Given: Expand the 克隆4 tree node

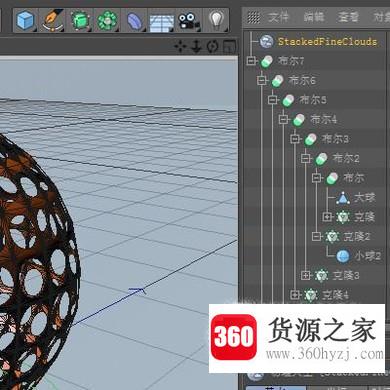Looking at the screenshot, I should coord(295,295).
